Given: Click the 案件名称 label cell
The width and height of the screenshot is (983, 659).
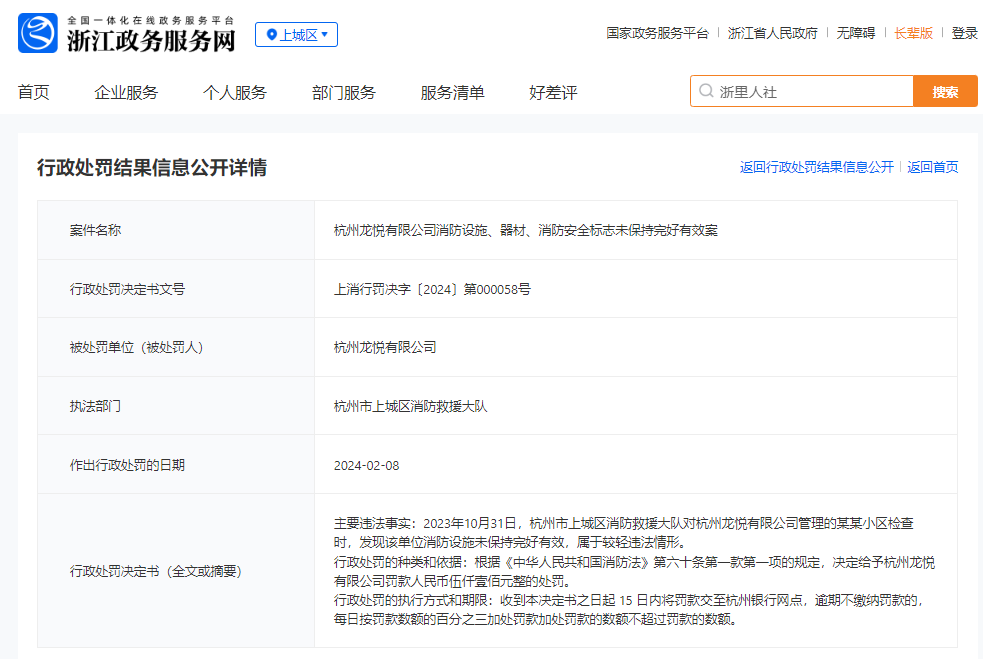Looking at the screenshot, I should coord(176,230).
